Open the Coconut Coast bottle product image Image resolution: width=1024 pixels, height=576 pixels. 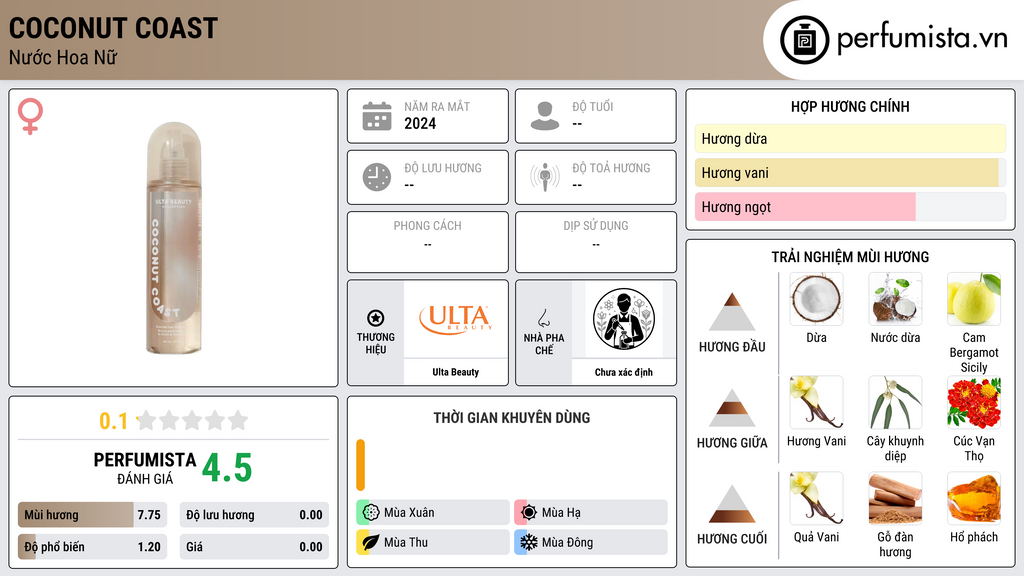174,238
